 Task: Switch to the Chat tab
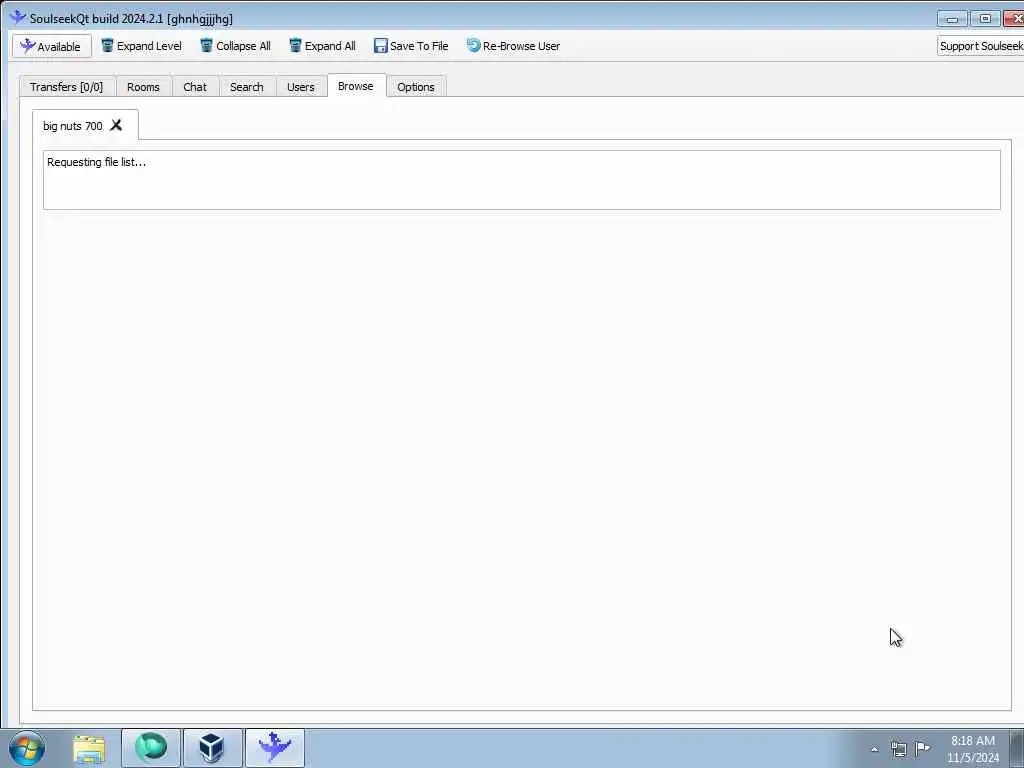coord(195,87)
